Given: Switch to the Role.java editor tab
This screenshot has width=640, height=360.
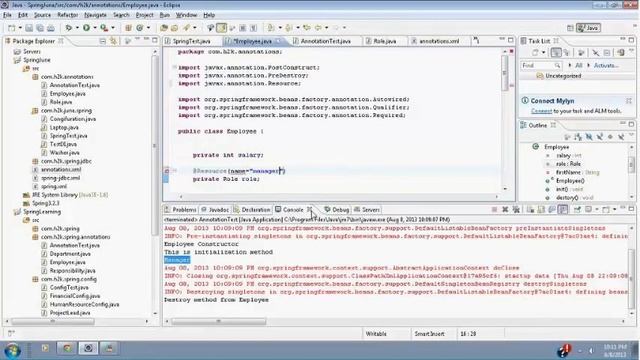Looking at the screenshot, I should pyautogui.click(x=381, y=41).
